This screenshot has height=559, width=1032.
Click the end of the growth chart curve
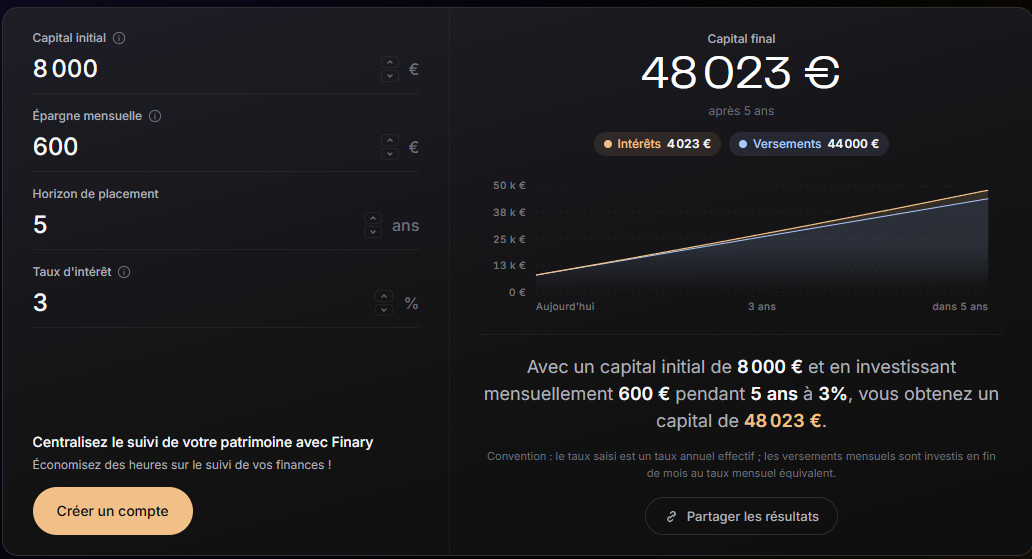click(x=987, y=191)
